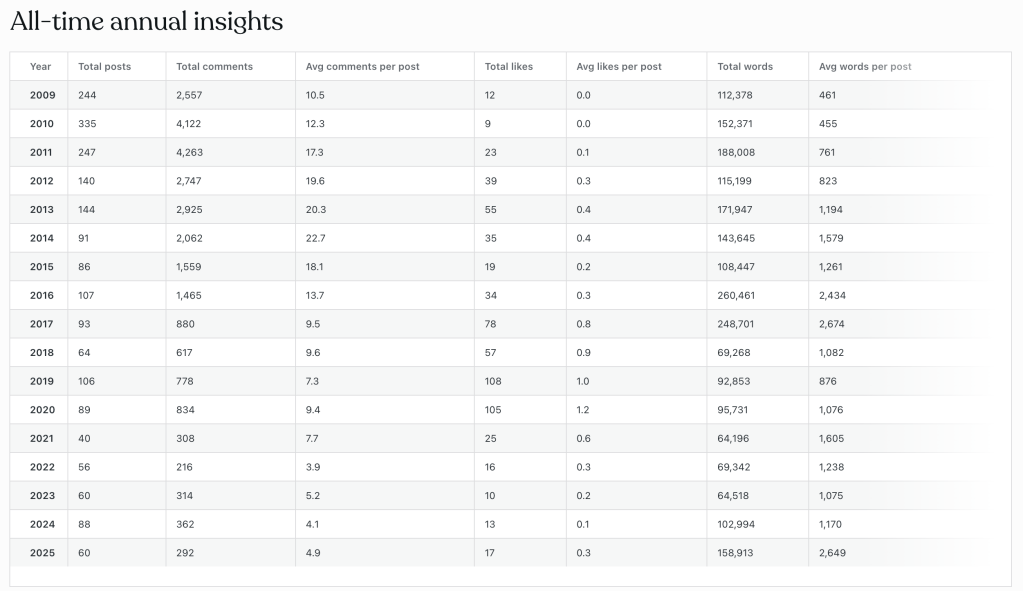
Task: Click the 2013 year row label
Action: tap(42, 210)
